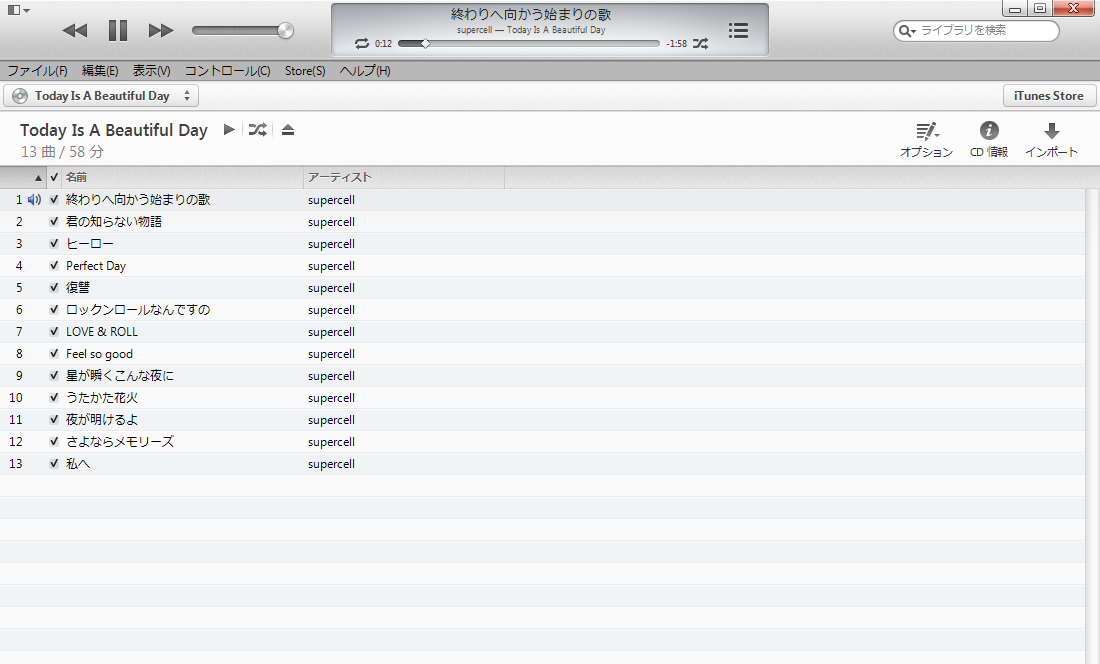Toggle repeat icon in now playing display

(361, 43)
